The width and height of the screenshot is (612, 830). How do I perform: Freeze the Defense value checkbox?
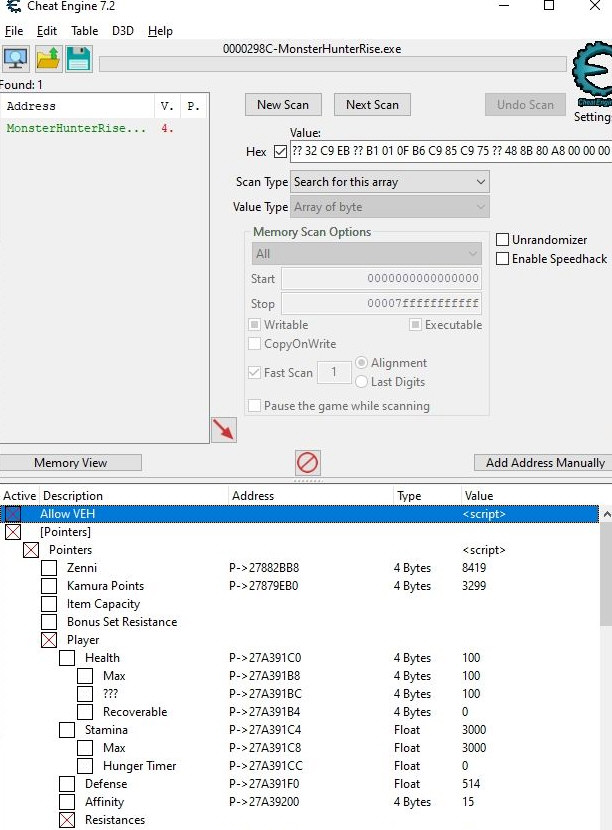coord(67,783)
